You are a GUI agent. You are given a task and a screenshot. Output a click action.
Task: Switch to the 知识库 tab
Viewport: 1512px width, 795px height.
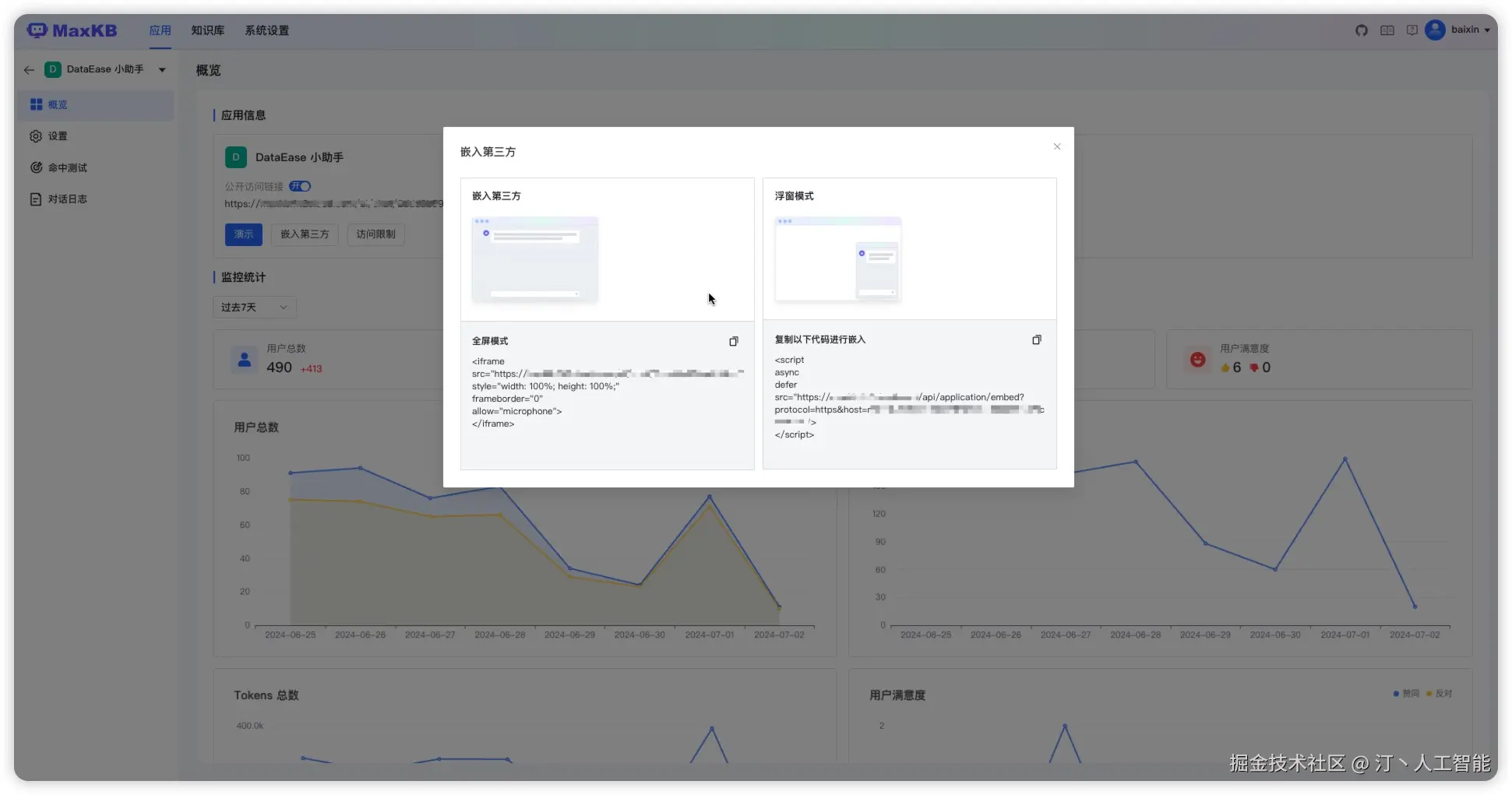(x=208, y=30)
